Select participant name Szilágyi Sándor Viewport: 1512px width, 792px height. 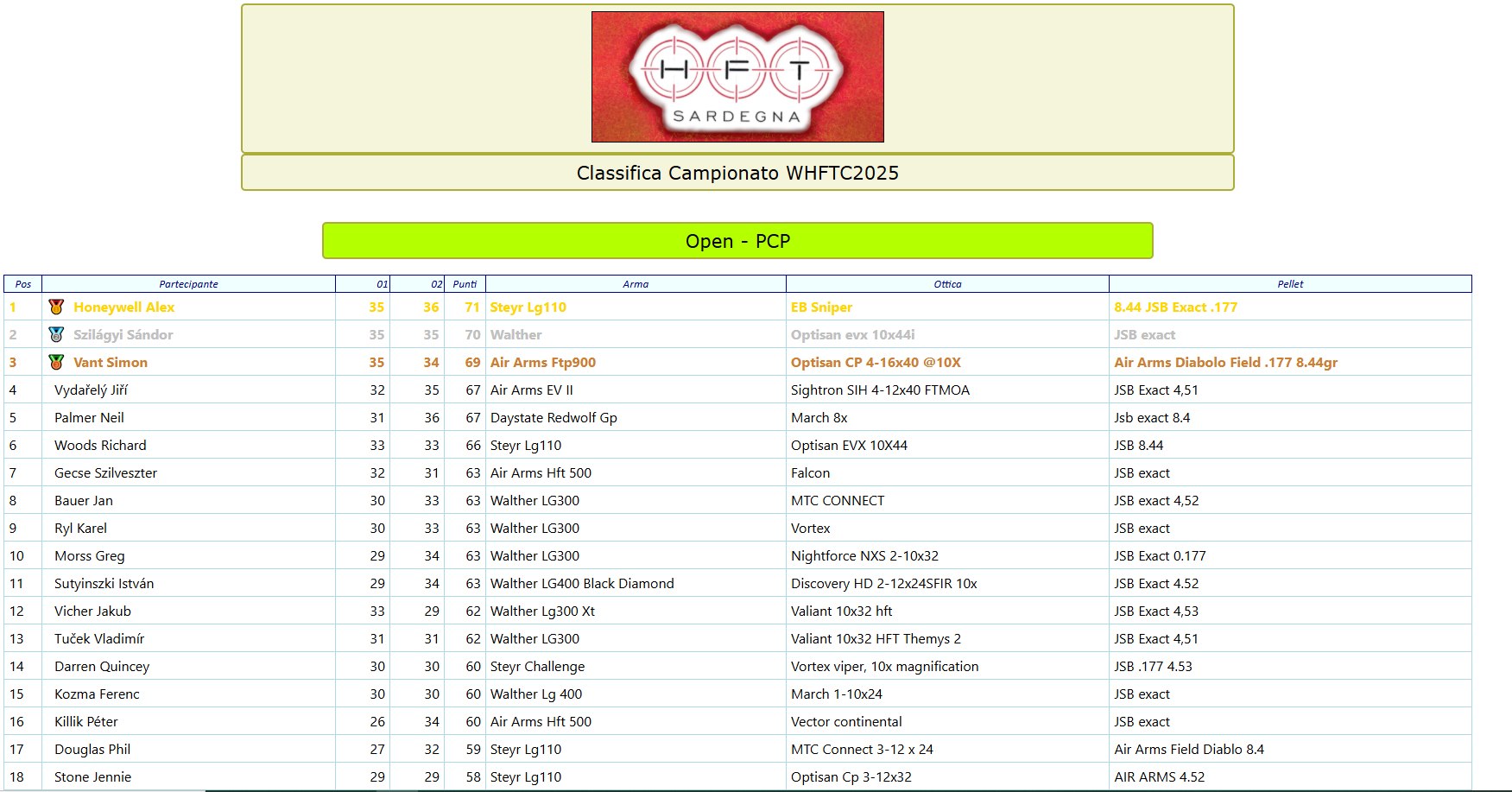pos(123,335)
